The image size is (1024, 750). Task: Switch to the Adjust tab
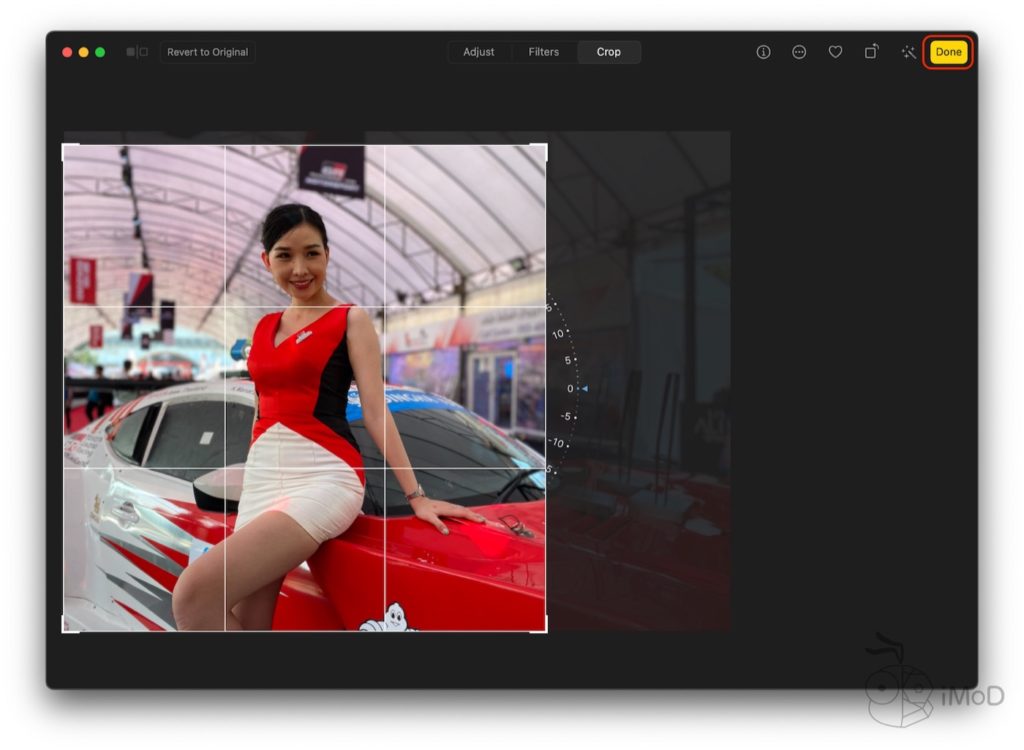[478, 52]
